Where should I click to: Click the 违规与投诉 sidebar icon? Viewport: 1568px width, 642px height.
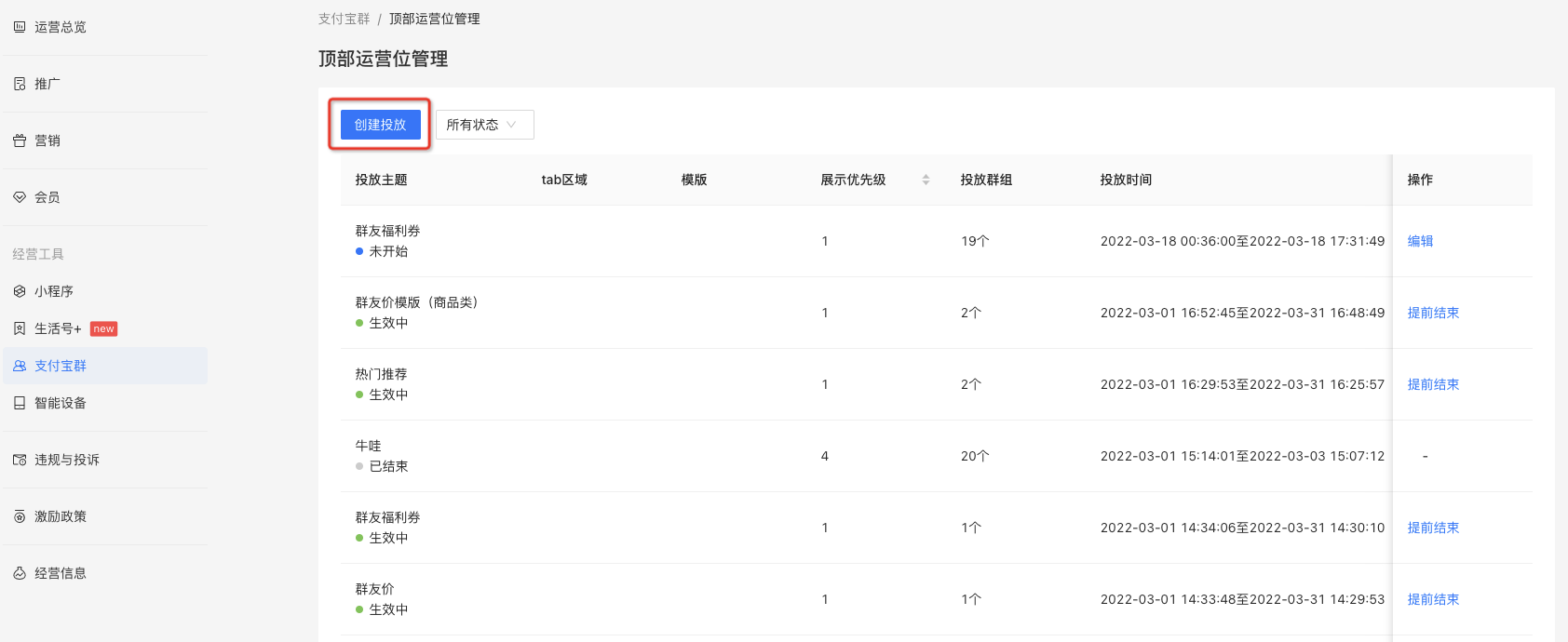tap(20, 460)
